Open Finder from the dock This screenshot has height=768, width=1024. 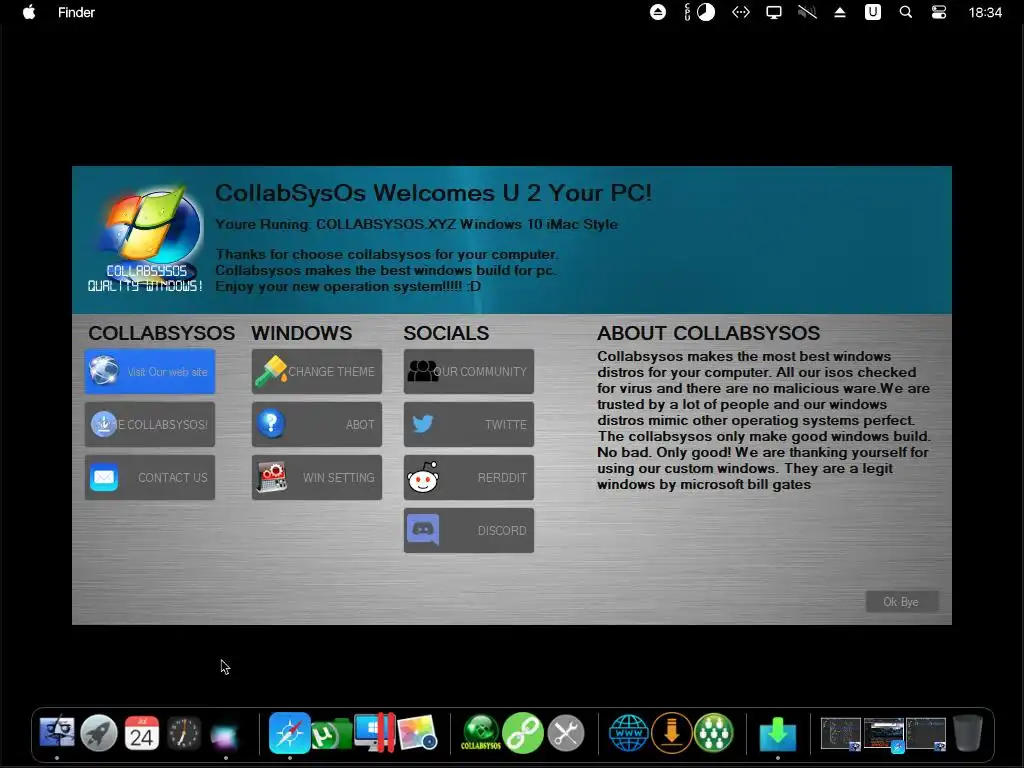click(x=57, y=733)
